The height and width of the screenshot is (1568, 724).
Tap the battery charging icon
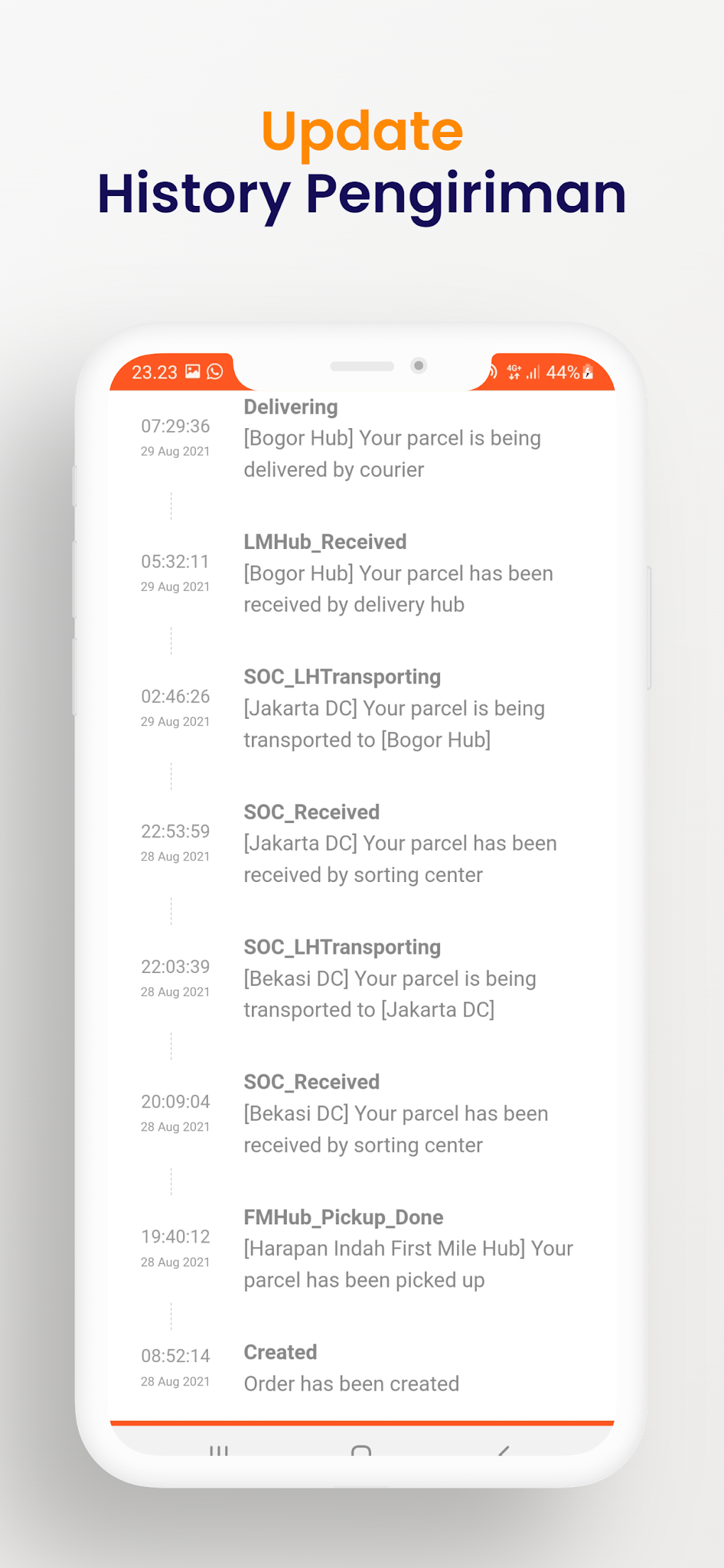588,371
